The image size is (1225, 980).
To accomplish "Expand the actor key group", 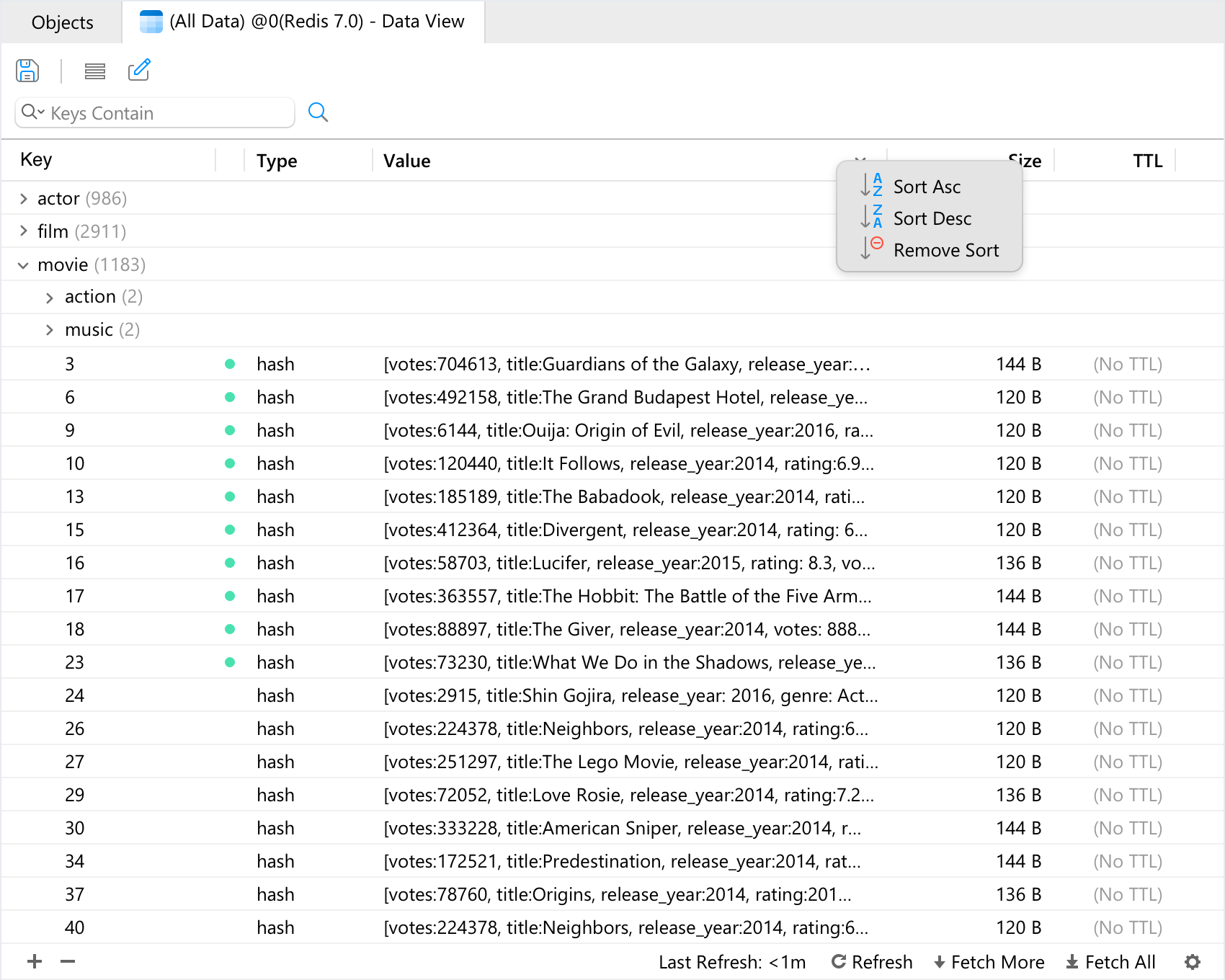I will [24, 198].
